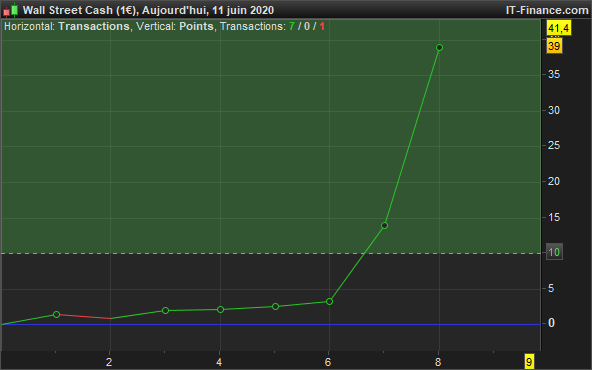Screen dimensions: 592x370
Task: Click the 6 horizontal axis label
Action: click(328, 362)
